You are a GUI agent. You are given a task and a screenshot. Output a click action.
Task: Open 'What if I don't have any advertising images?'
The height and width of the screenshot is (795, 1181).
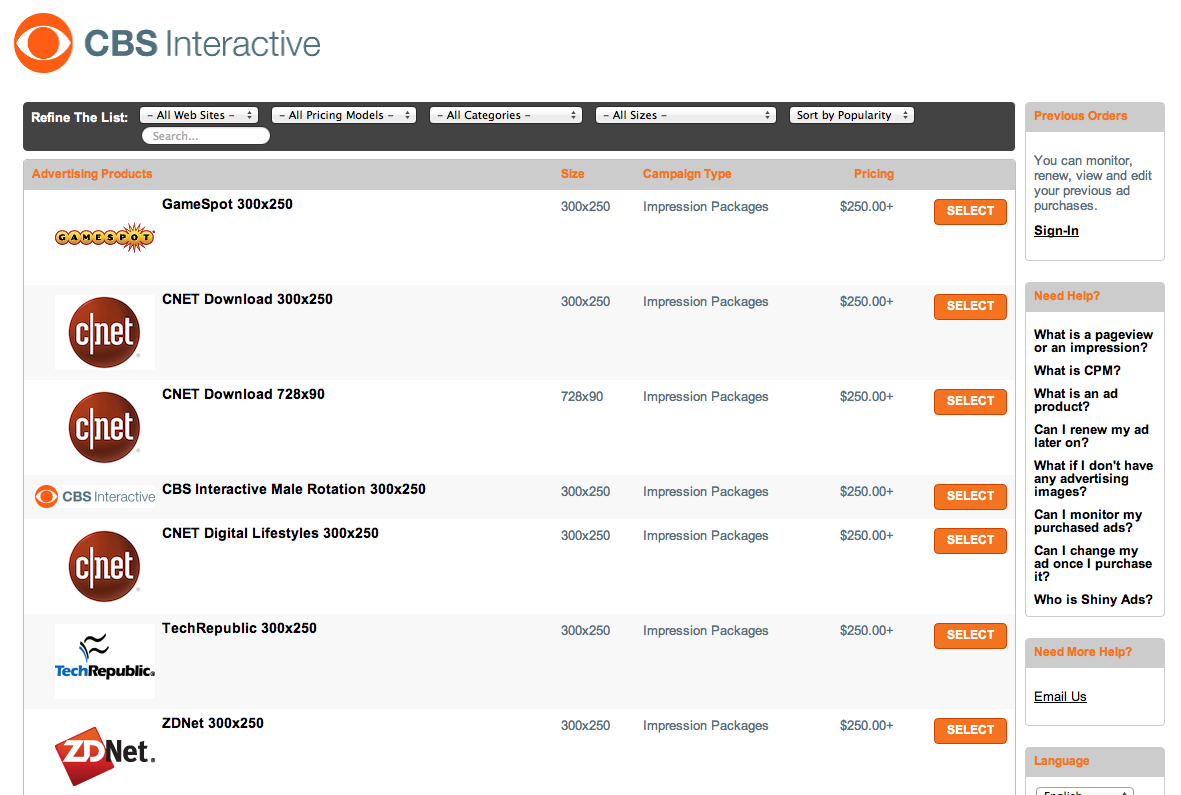point(1093,479)
